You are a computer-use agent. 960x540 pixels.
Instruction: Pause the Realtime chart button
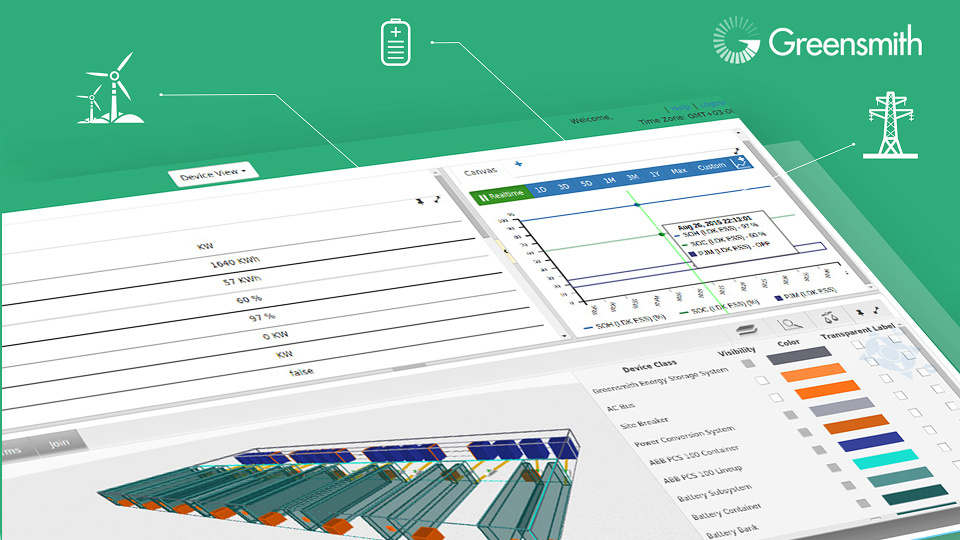point(500,195)
